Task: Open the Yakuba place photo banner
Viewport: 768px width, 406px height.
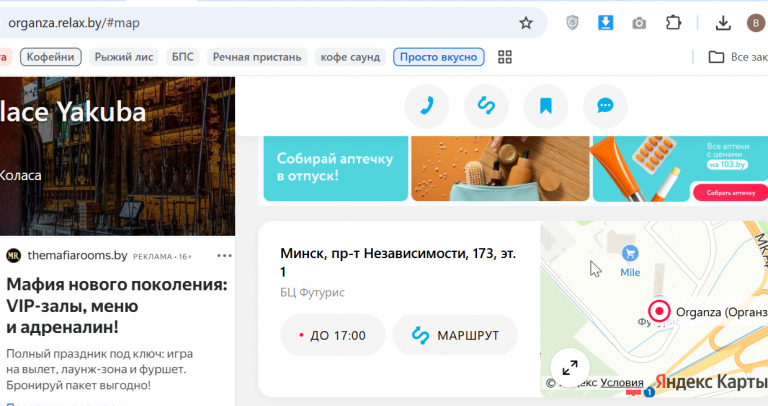Action: click(x=118, y=156)
